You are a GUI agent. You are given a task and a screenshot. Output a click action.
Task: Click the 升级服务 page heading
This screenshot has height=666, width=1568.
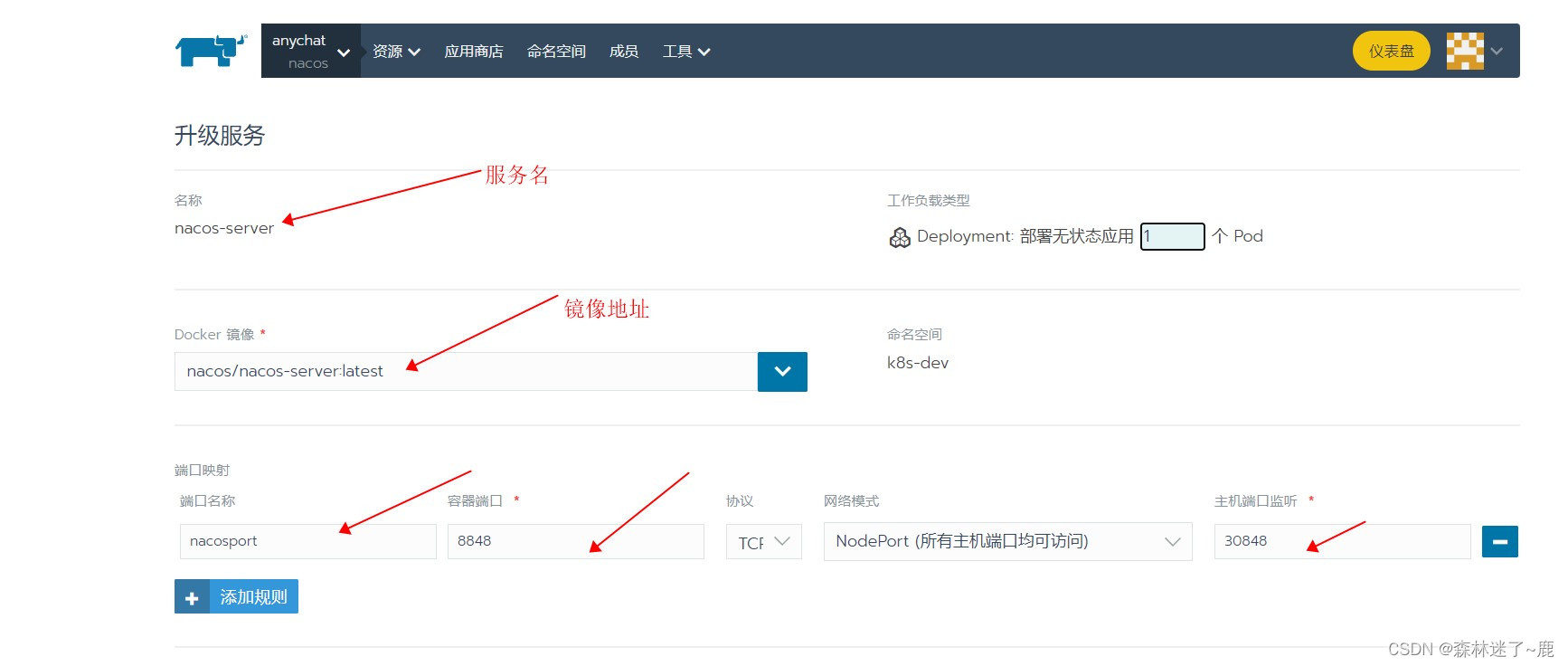click(220, 136)
